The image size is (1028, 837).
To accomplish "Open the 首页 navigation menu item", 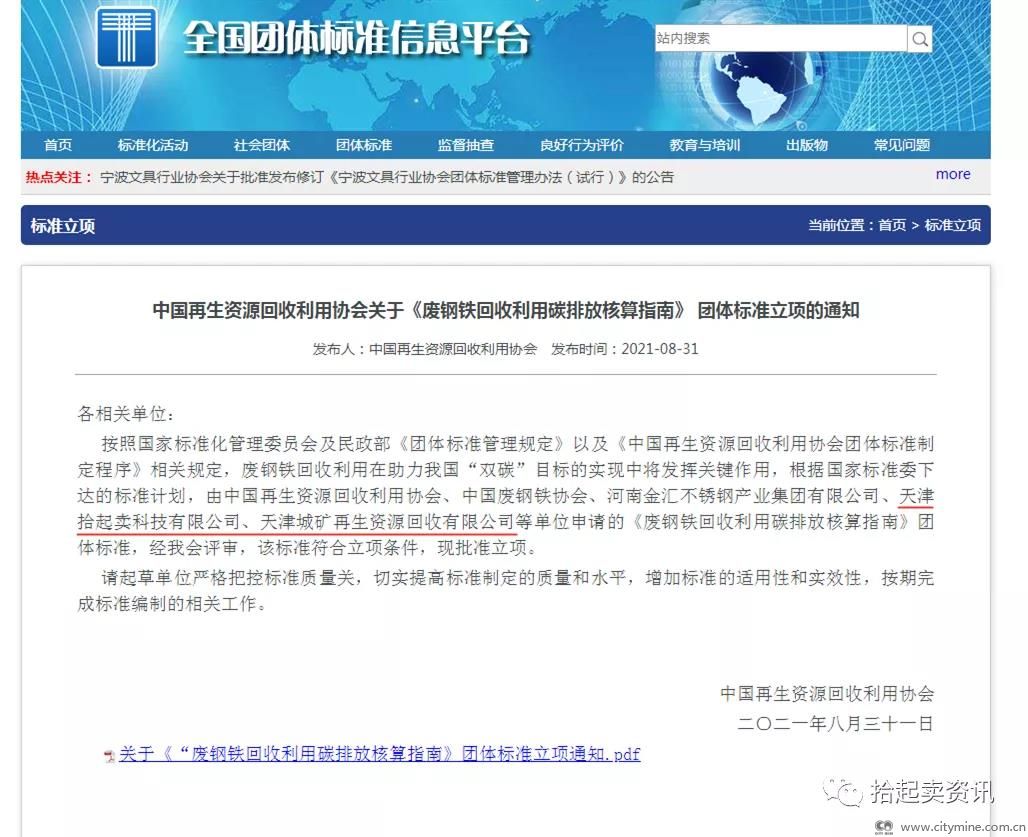I will [x=58, y=145].
